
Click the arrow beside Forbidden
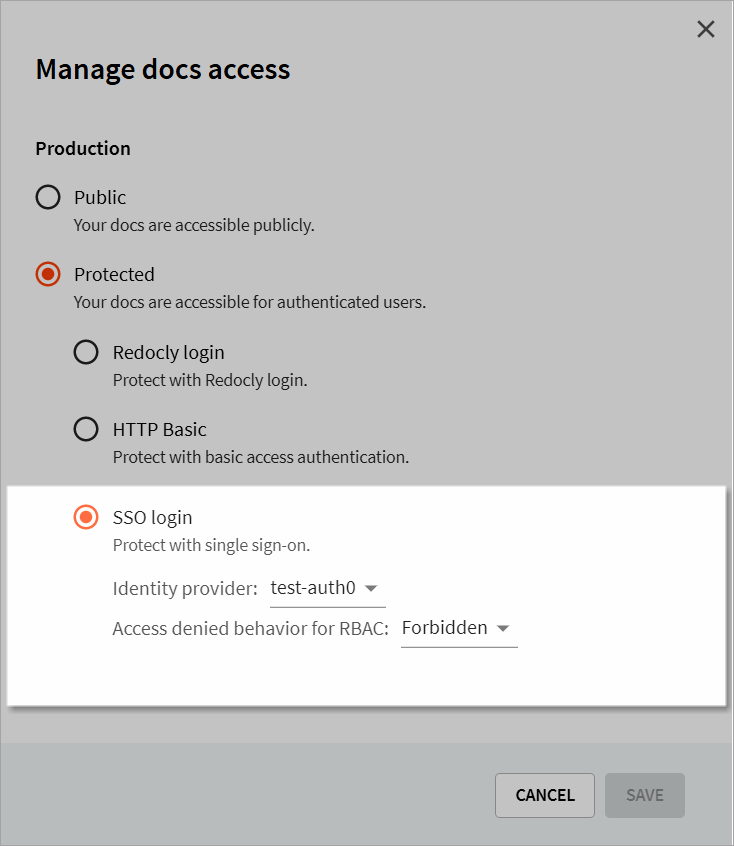click(x=503, y=628)
